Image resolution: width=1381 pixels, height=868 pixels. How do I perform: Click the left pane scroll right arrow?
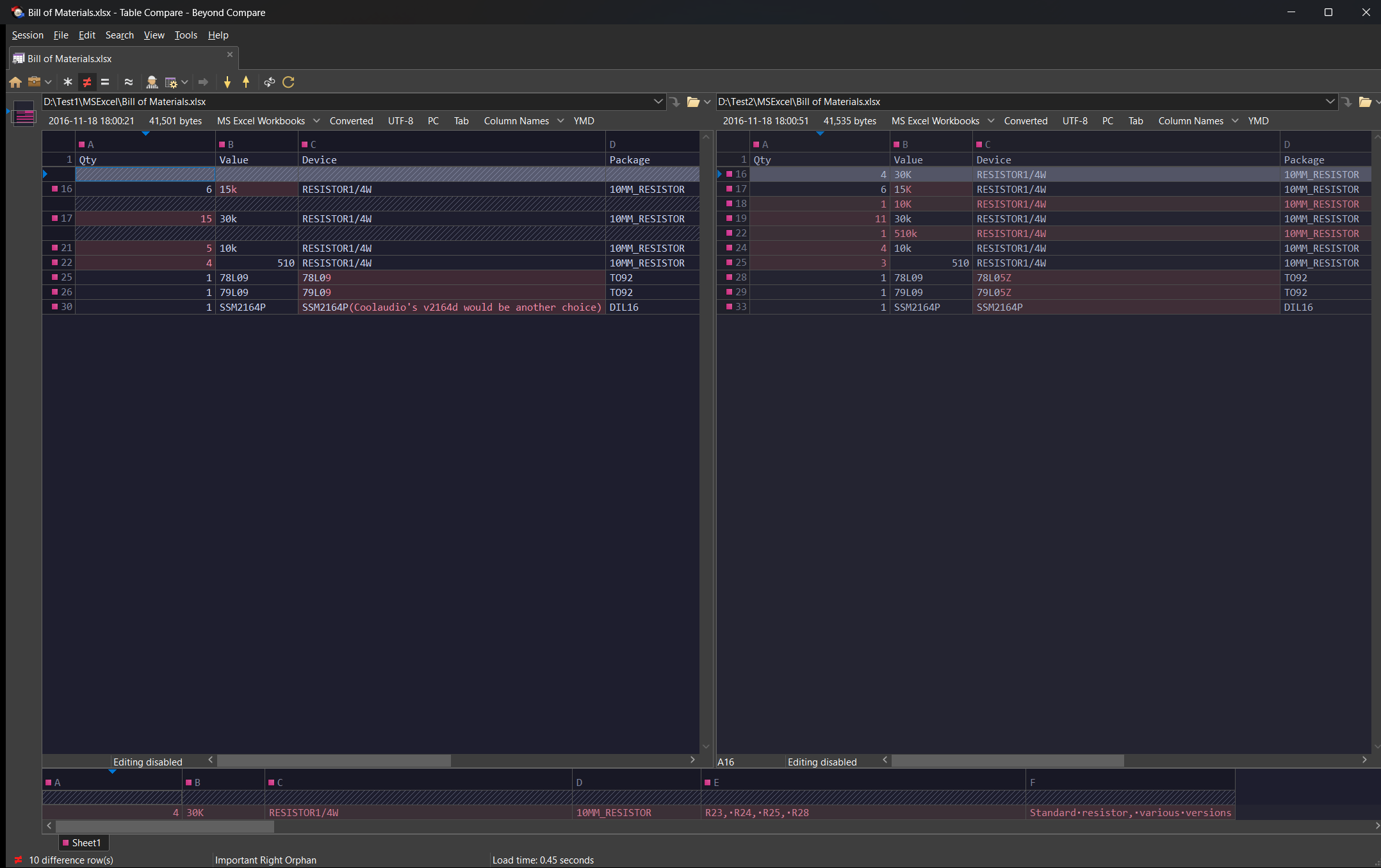[692, 760]
